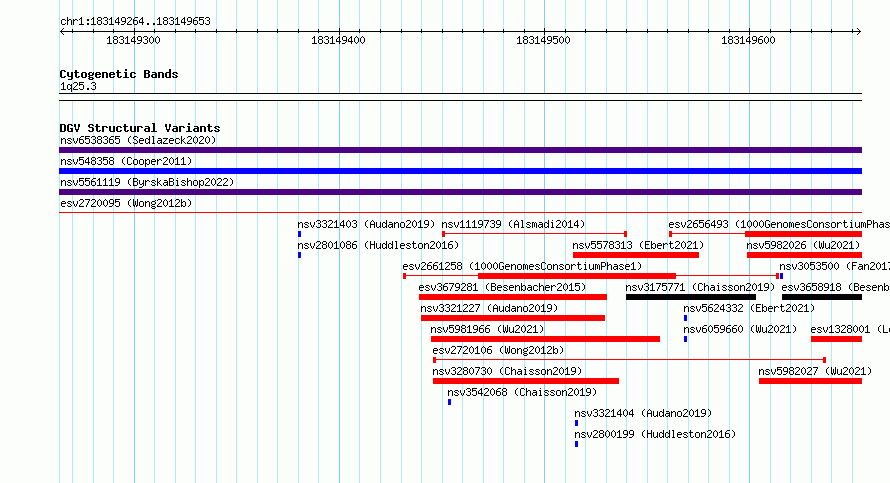The width and height of the screenshot is (890, 483).
Task: Click ruler position 183149600
Action: click(748, 40)
